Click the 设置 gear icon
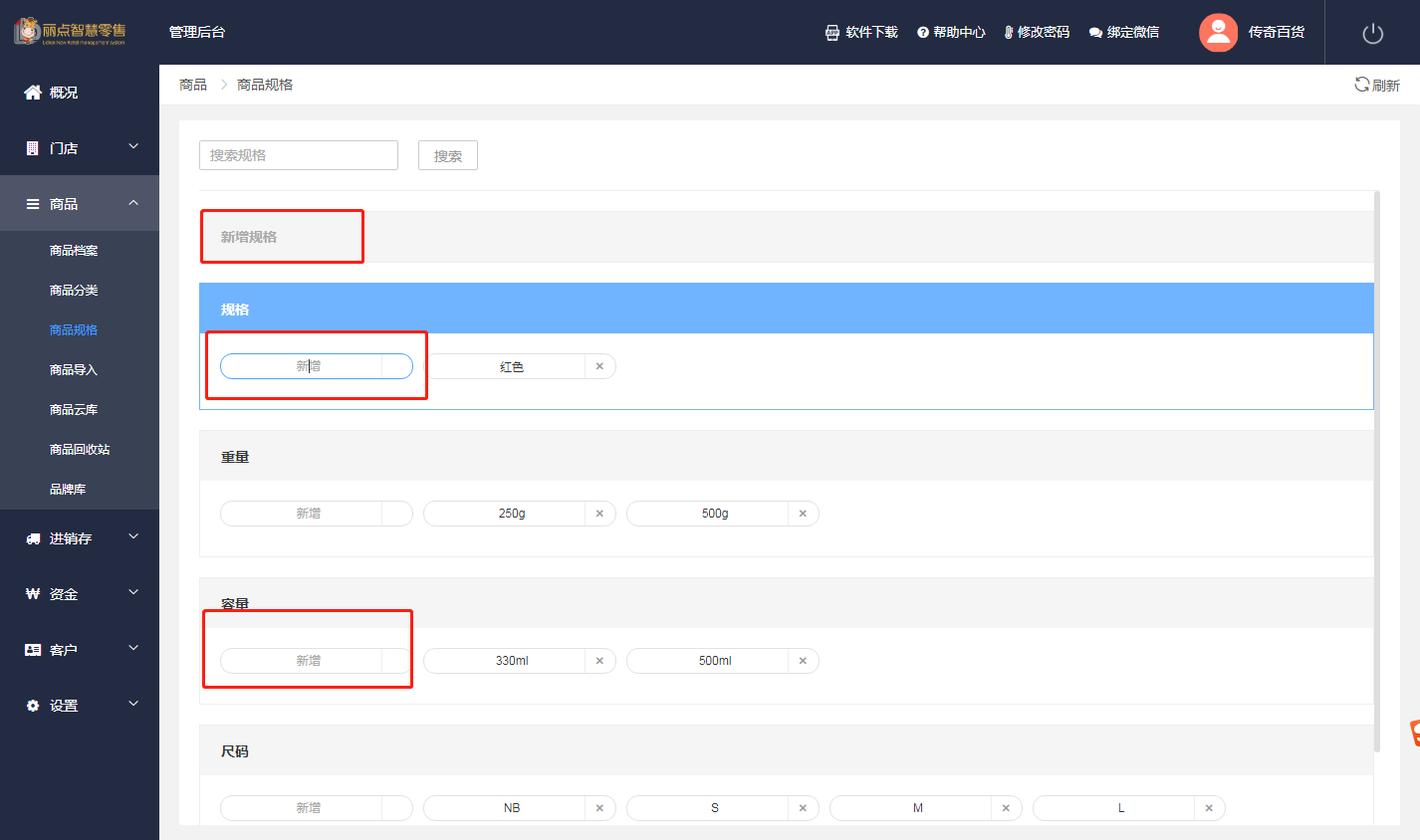Viewport: 1420px width, 840px height. tap(33, 706)
